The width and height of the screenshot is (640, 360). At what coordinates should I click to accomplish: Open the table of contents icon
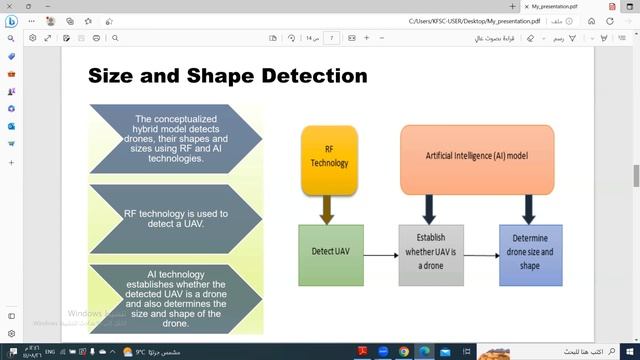click(x=622, y=38)
